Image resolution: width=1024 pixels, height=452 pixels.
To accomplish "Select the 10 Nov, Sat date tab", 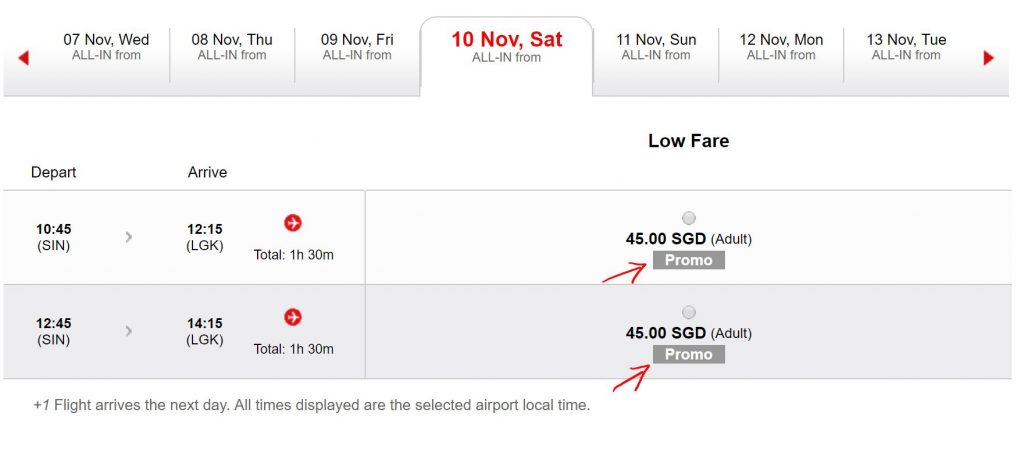I will coord(506,47).
